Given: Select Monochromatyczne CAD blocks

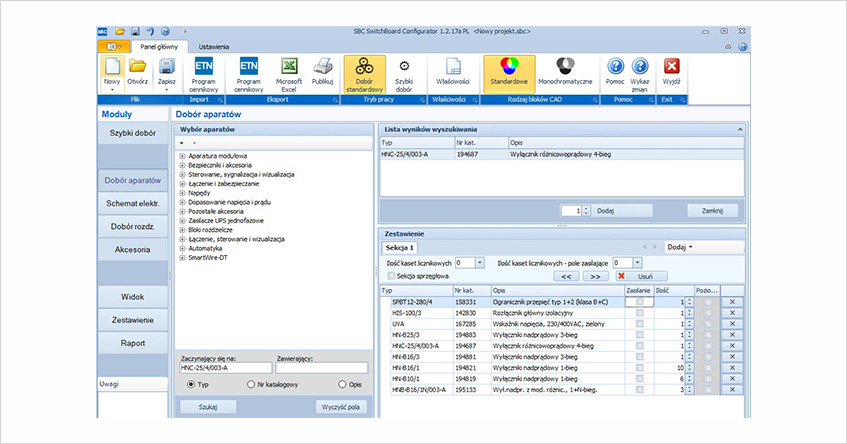Looking at the screenshot, I should (x=565, y=73).
